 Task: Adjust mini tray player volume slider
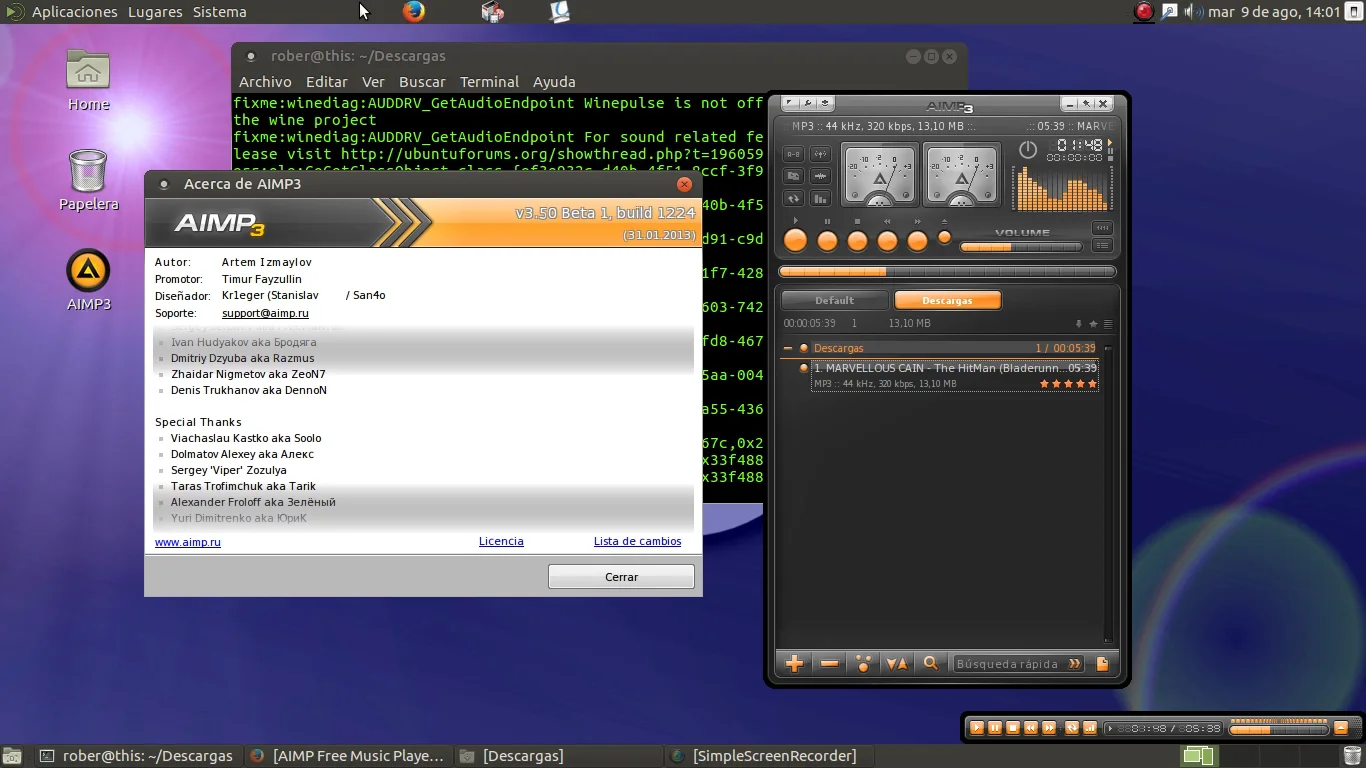(x=1278, y=728)
